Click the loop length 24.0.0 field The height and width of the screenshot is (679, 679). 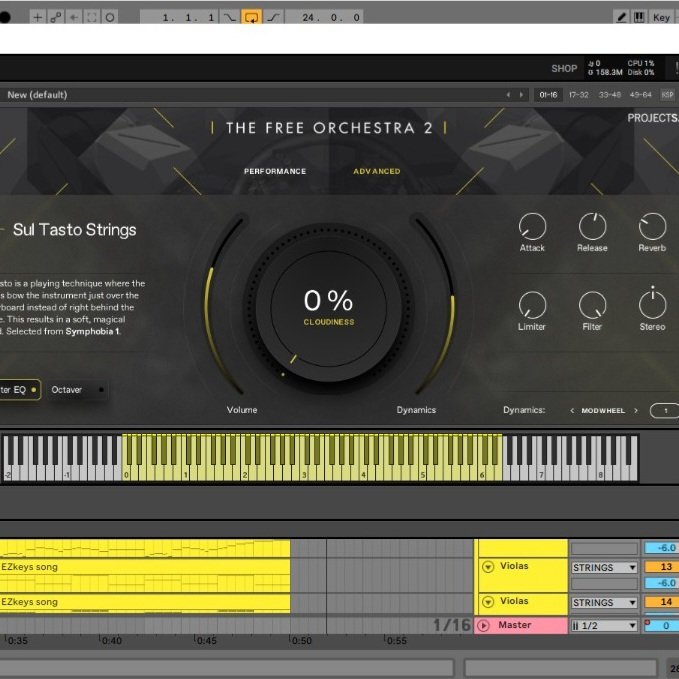pos(324,17)
